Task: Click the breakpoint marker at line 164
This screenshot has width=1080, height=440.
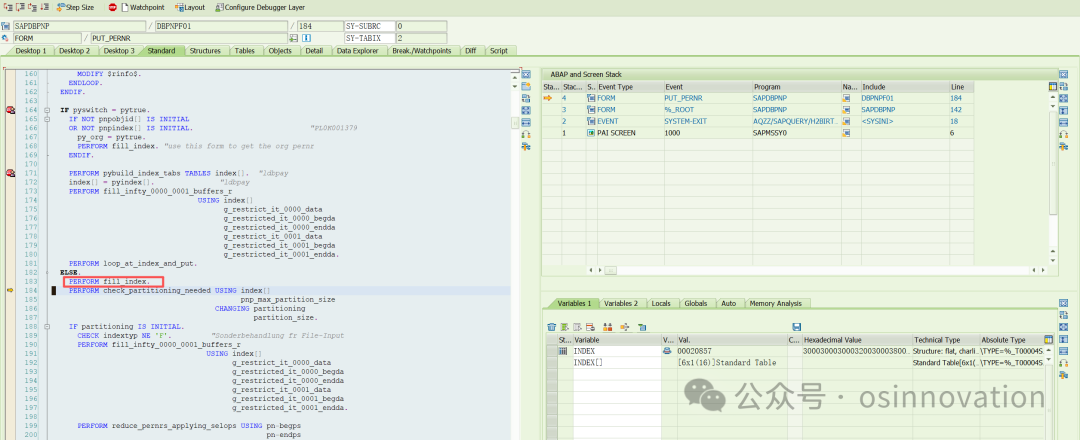Action: tap(10, 110)
